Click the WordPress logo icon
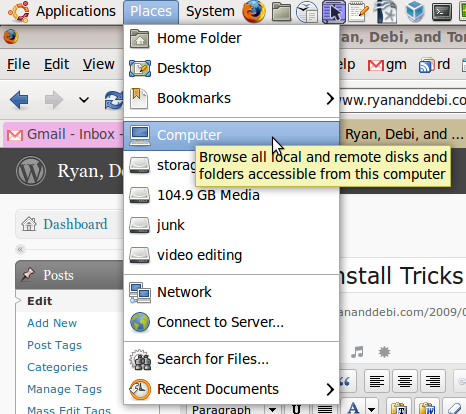The width and height of the screenshot is (466, 414). [31, 171]
